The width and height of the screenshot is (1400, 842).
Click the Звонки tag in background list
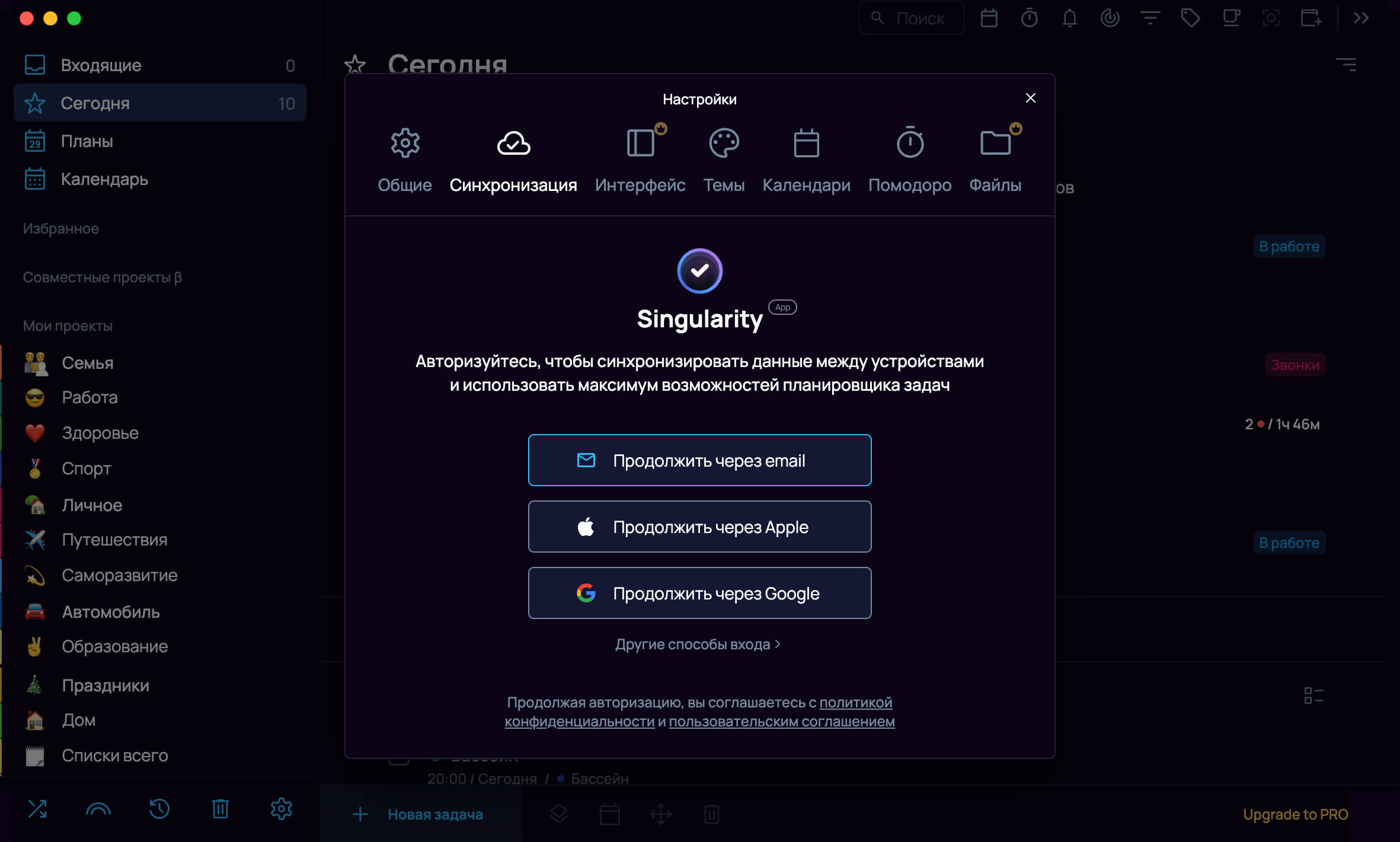[1295, 365]
